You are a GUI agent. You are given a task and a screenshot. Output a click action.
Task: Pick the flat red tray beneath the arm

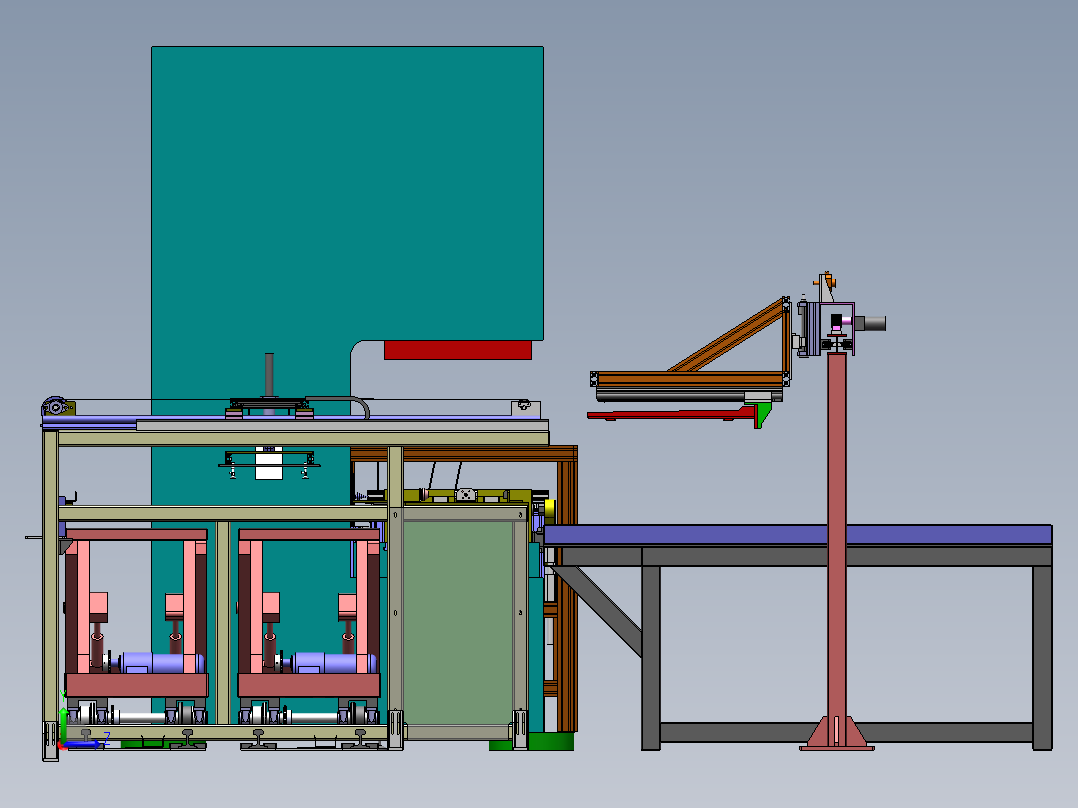pyautogui.click(x=670, y=414)
